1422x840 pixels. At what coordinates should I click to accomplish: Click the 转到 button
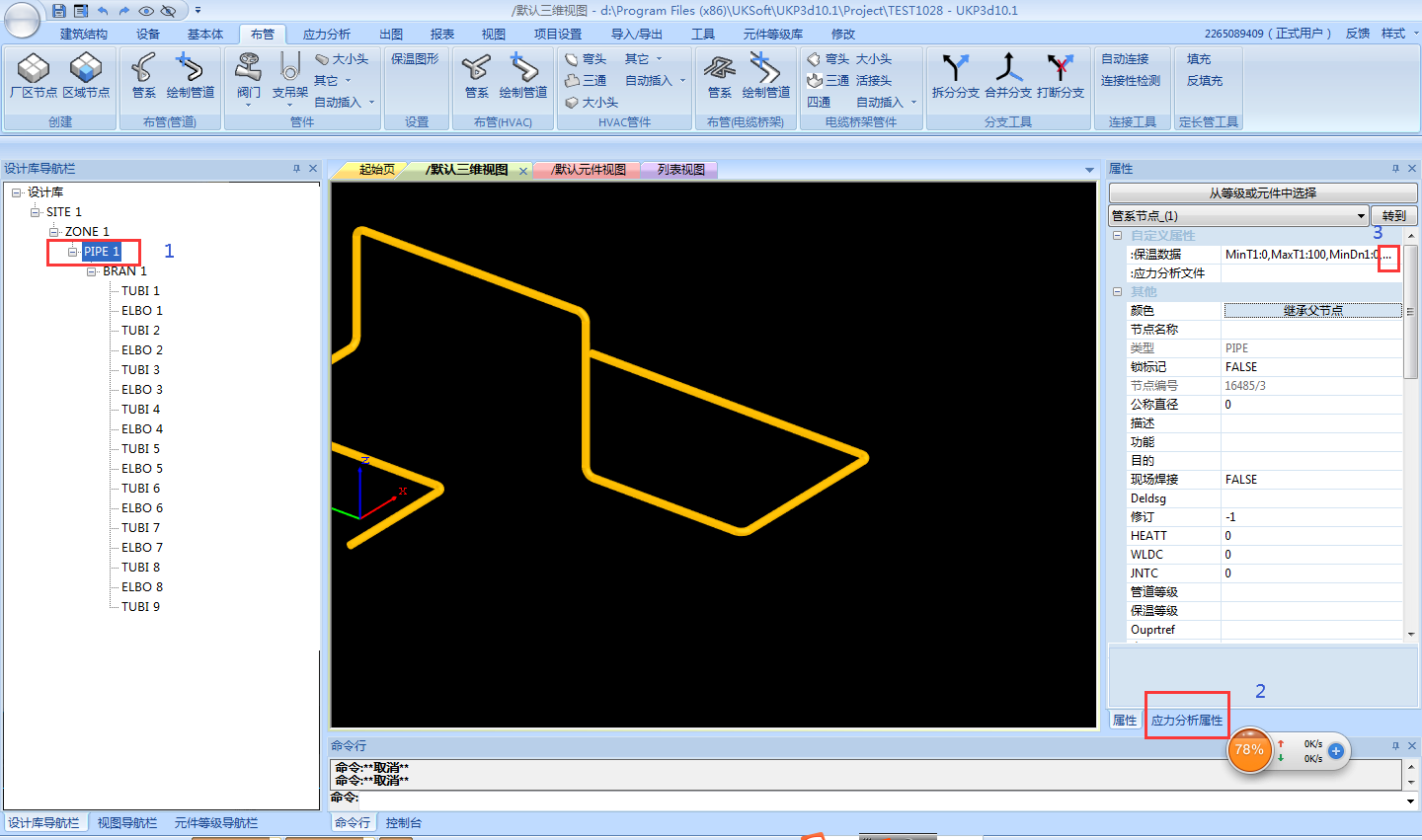point(1394,216)
